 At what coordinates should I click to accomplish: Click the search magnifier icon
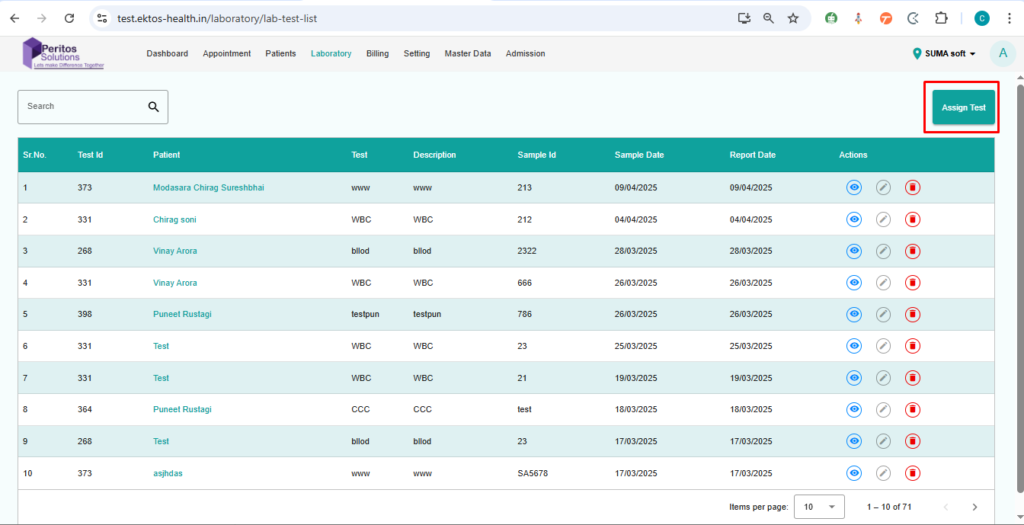[153, 107]
